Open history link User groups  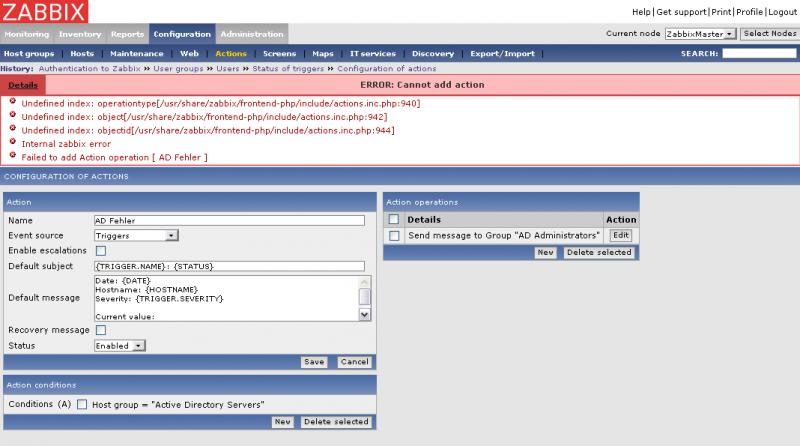point(178,68)
